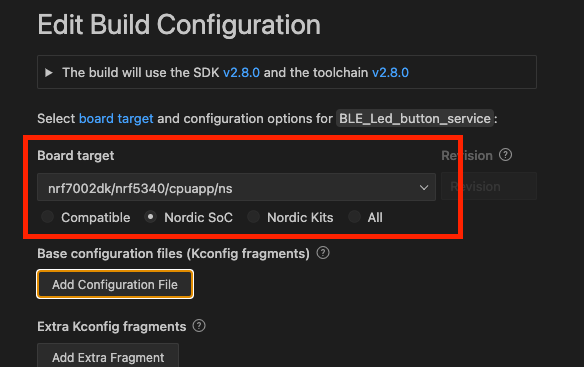Viewport: 584px width, 367px height.
Task: Click help icon beside Extra Kconfig fragments
Action: [x=199, y=326]
